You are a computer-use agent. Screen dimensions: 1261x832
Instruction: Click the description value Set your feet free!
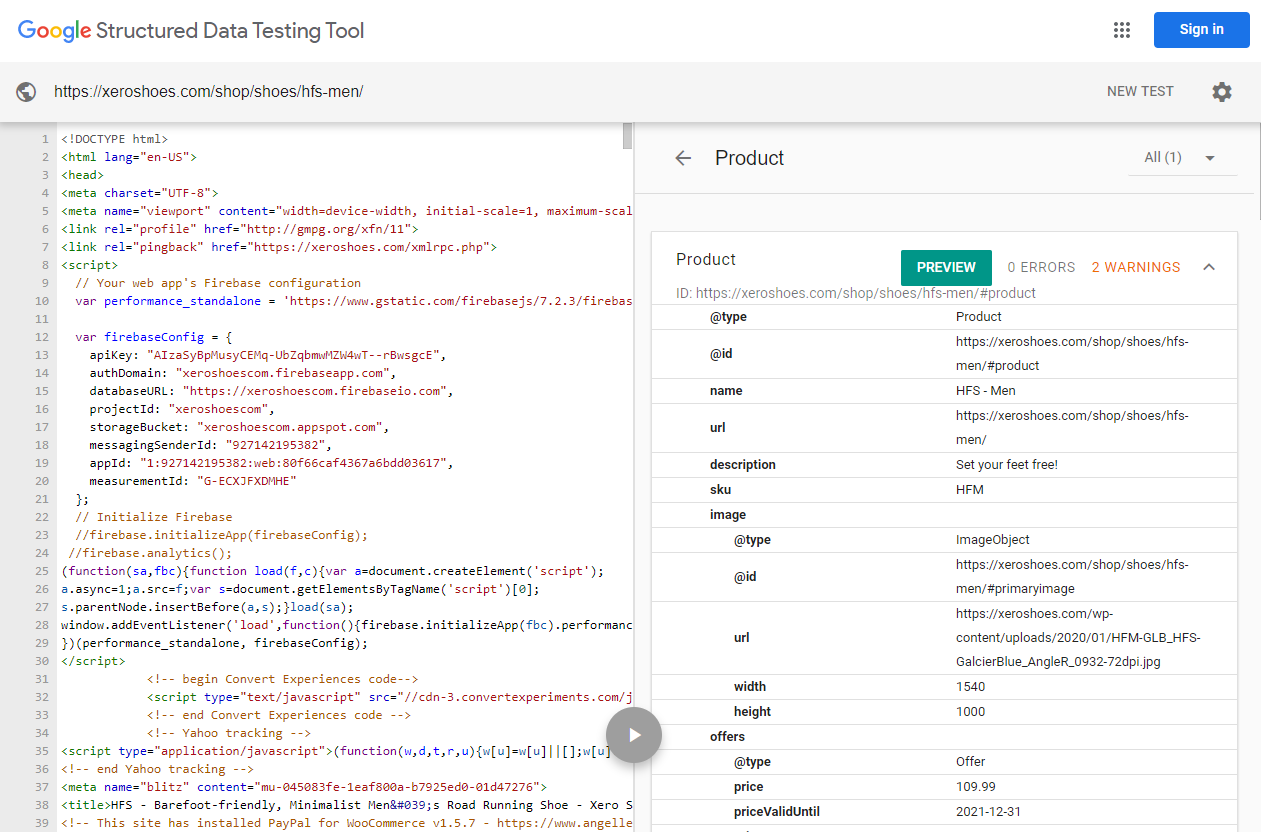(1006, 465)
